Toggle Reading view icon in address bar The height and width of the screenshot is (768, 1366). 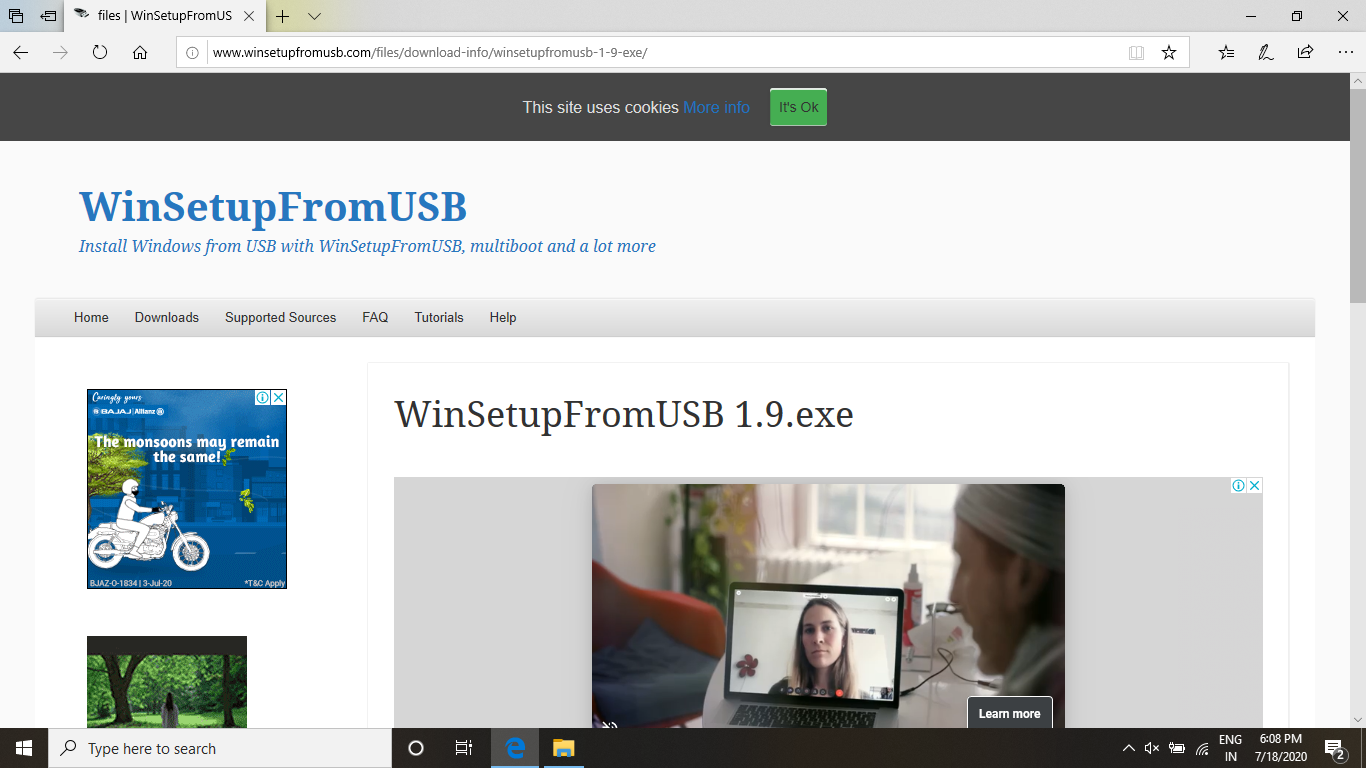tap(1136, 52)
